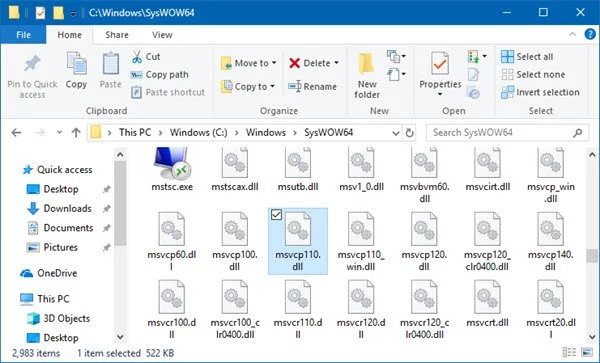Open address bar history dropdown chevron
This screenshot has height=363, width=600.
point(396,133)
